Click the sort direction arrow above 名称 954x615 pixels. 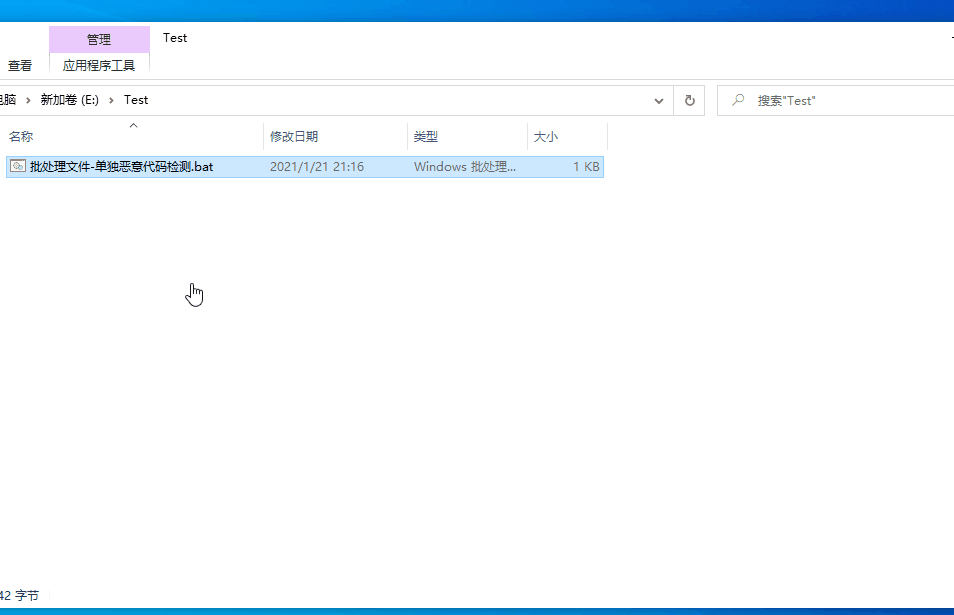click(x=133, y=125)
